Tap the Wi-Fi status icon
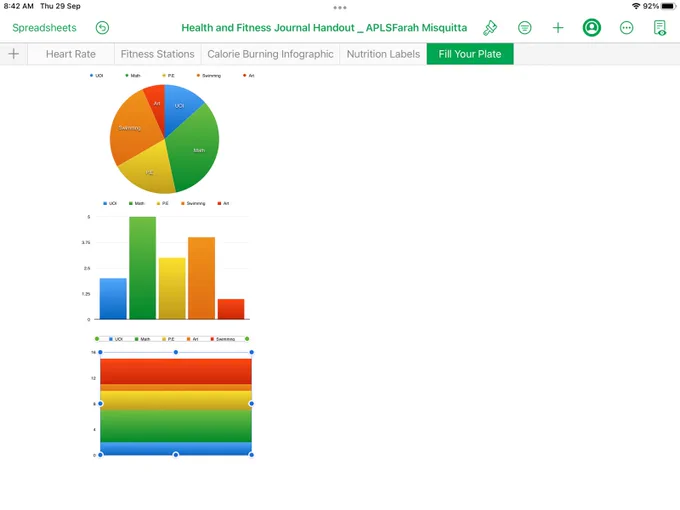680x510 pixels. point(636,6)
